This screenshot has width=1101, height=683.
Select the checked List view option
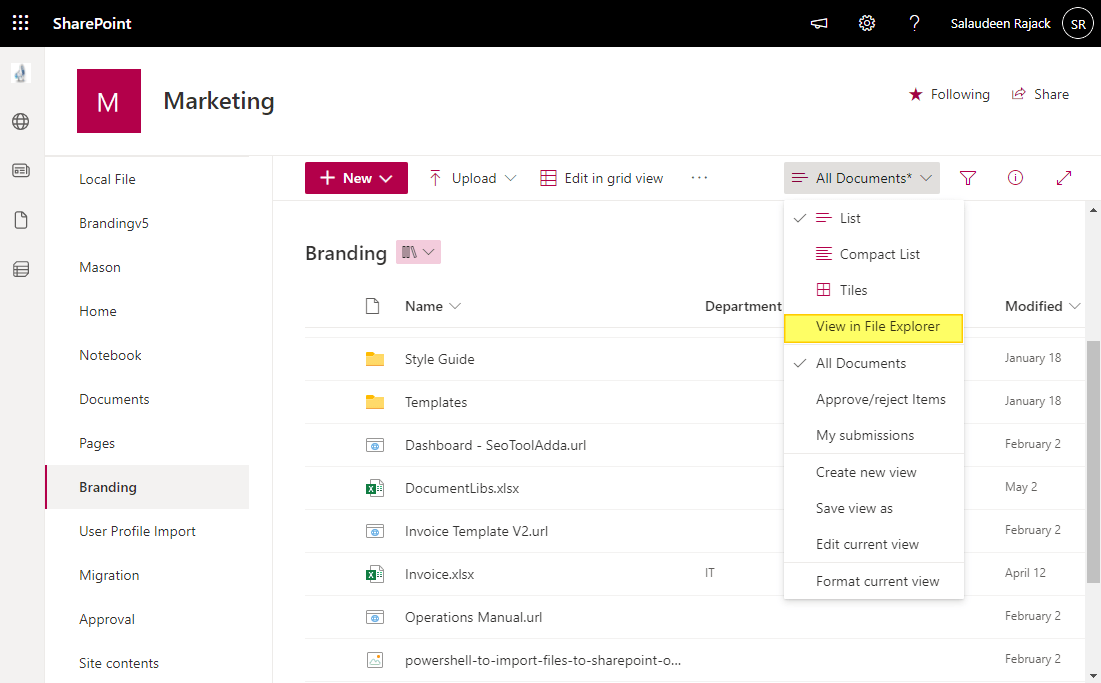point(873,218)
